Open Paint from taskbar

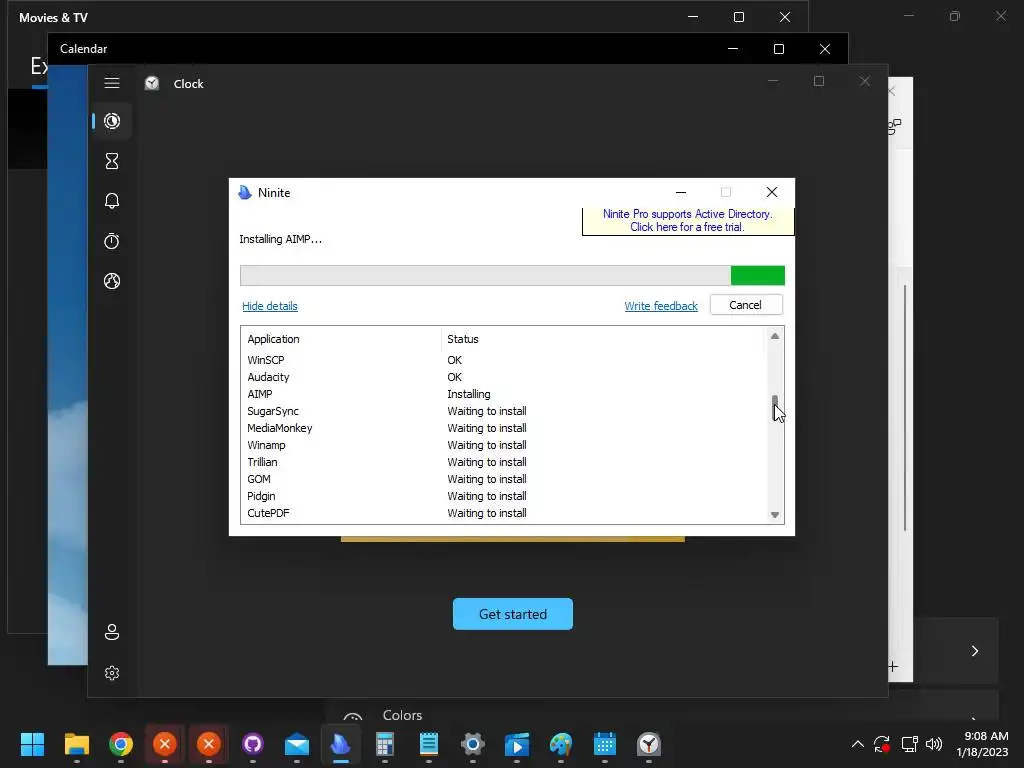(x=561, y=744)
